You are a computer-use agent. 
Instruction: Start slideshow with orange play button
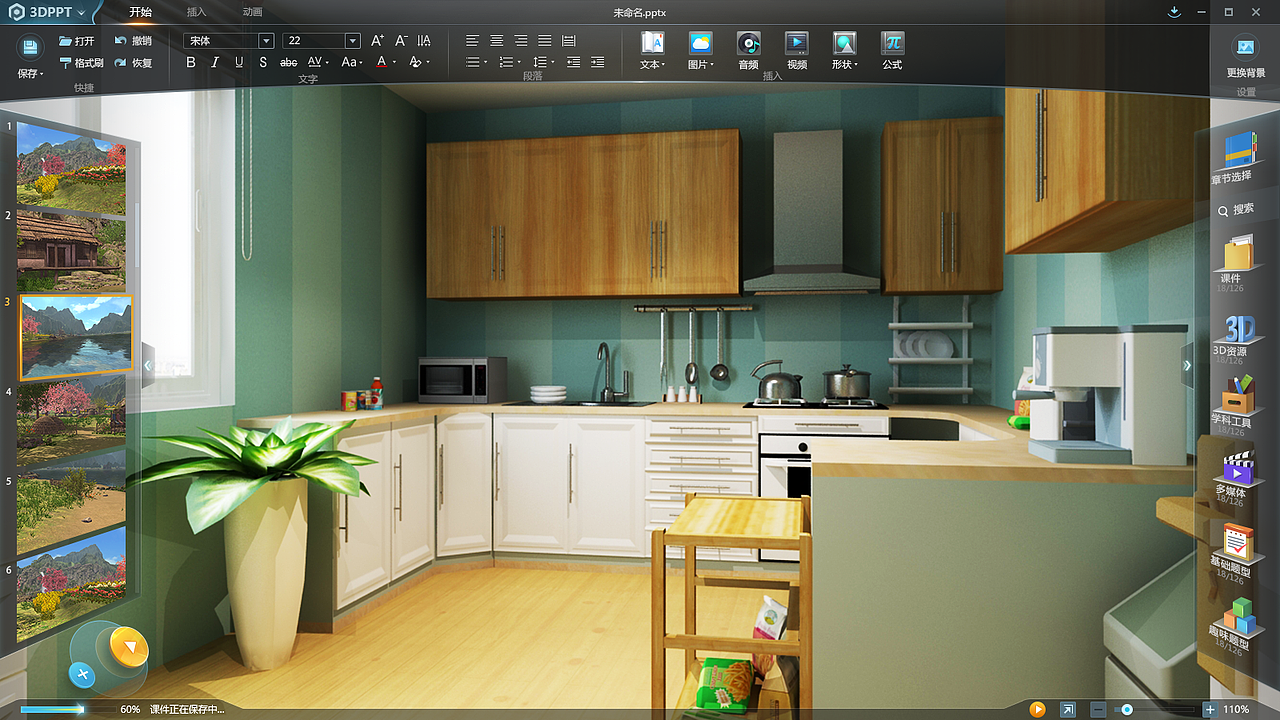(1038, 709)
